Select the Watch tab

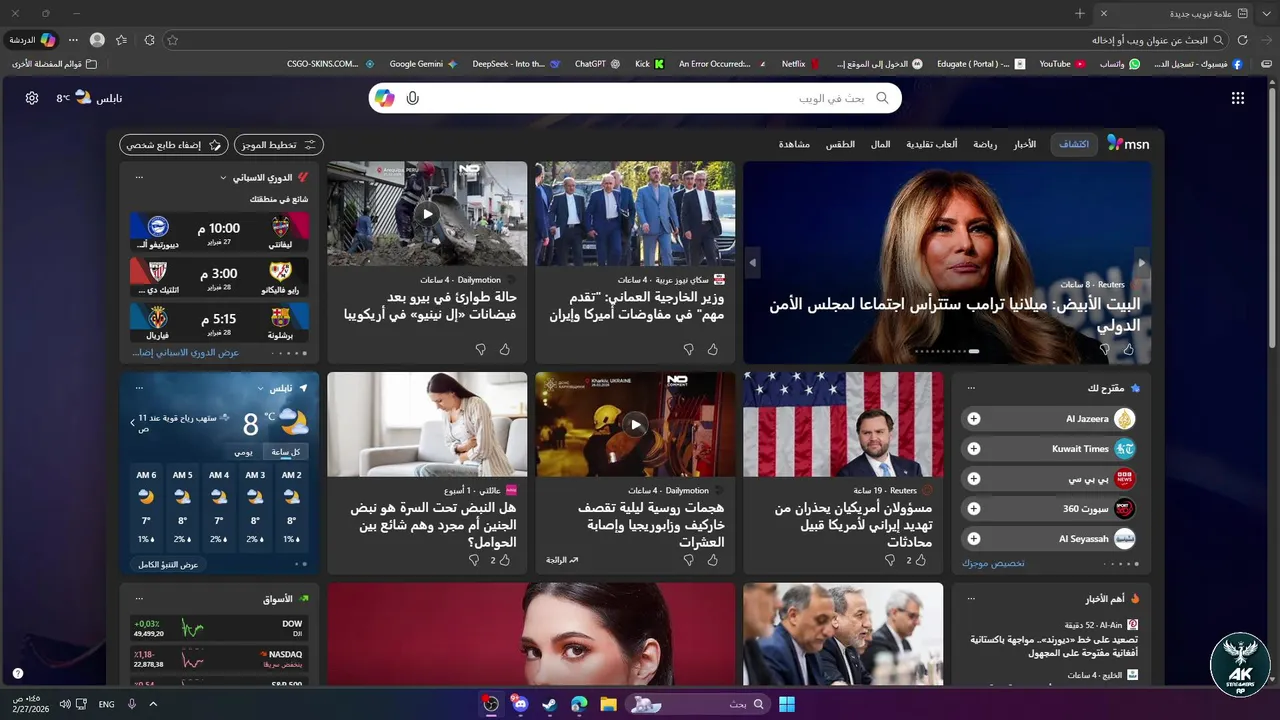coord(794,145)
